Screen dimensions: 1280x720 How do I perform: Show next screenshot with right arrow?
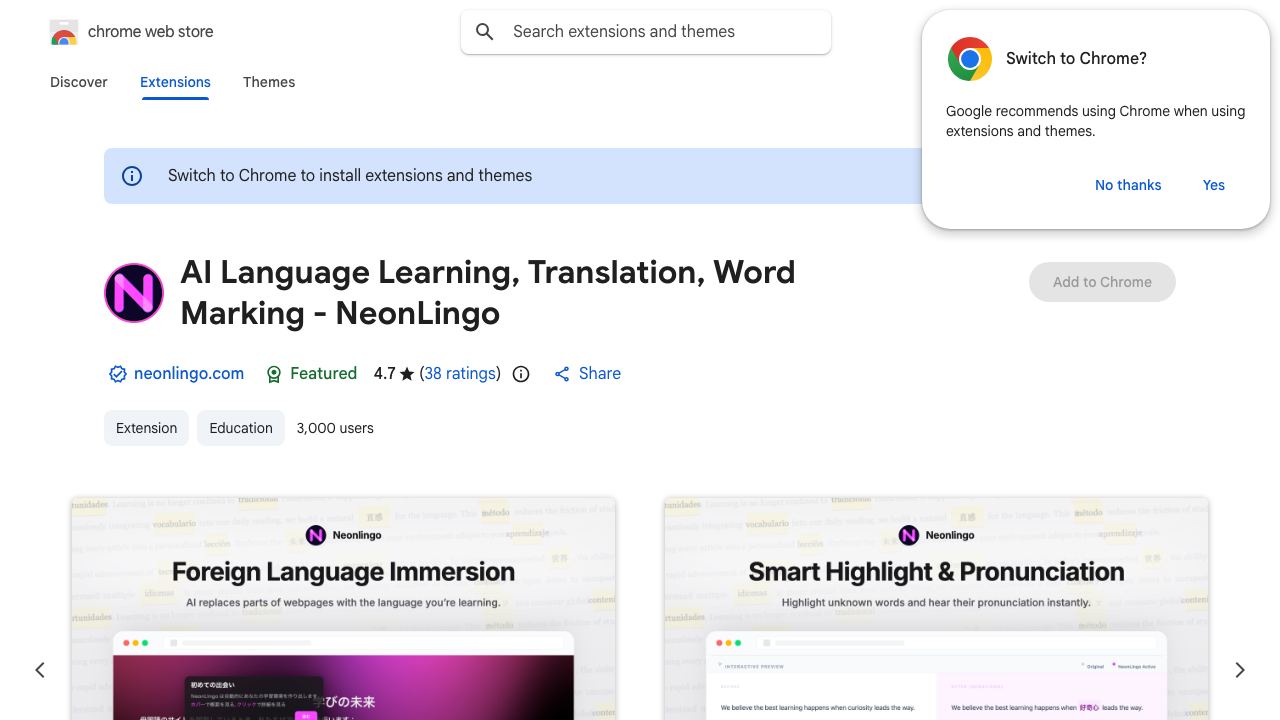coord(1240,670)
